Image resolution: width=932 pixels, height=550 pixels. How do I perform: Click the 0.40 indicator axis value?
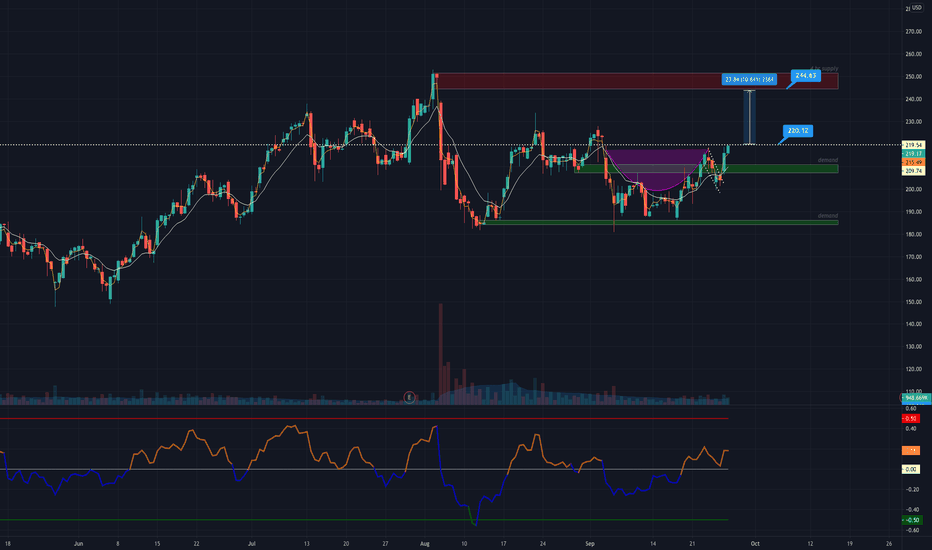[x=911, y=429]
